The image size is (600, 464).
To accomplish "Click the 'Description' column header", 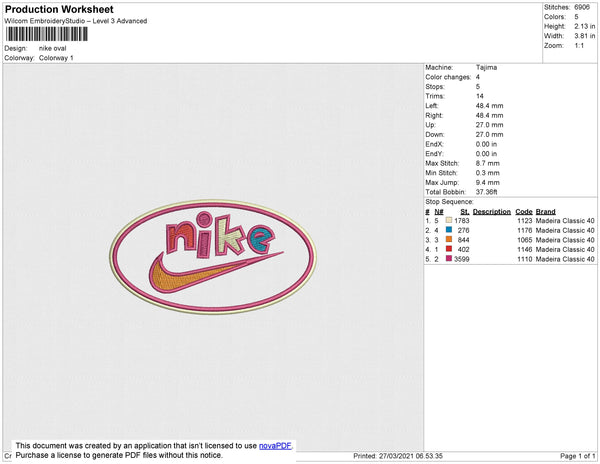I will pyautogui.click(x=492, y=212).
